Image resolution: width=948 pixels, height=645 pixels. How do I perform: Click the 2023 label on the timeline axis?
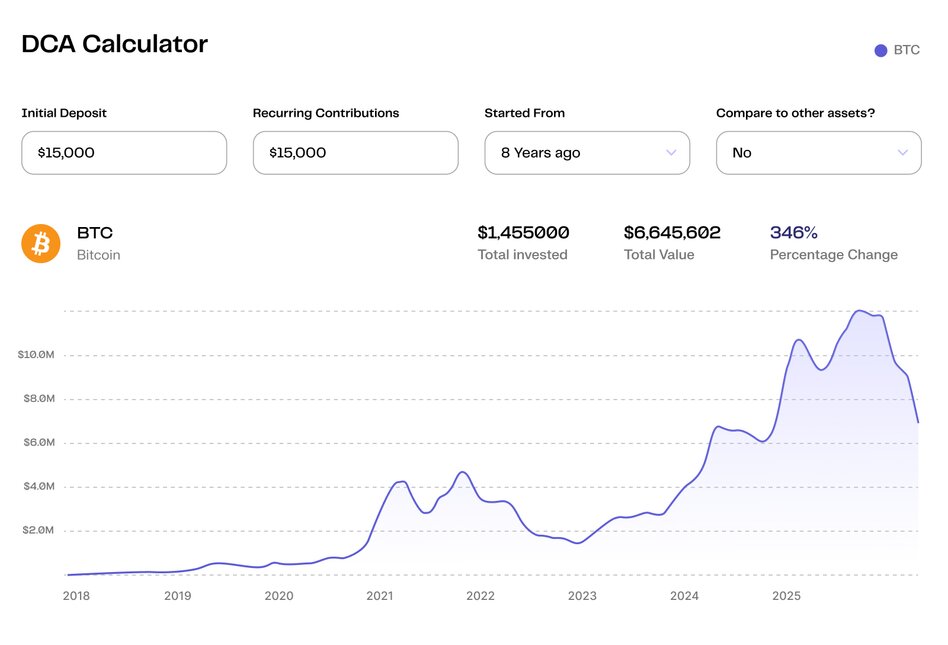tap(582, 596)
